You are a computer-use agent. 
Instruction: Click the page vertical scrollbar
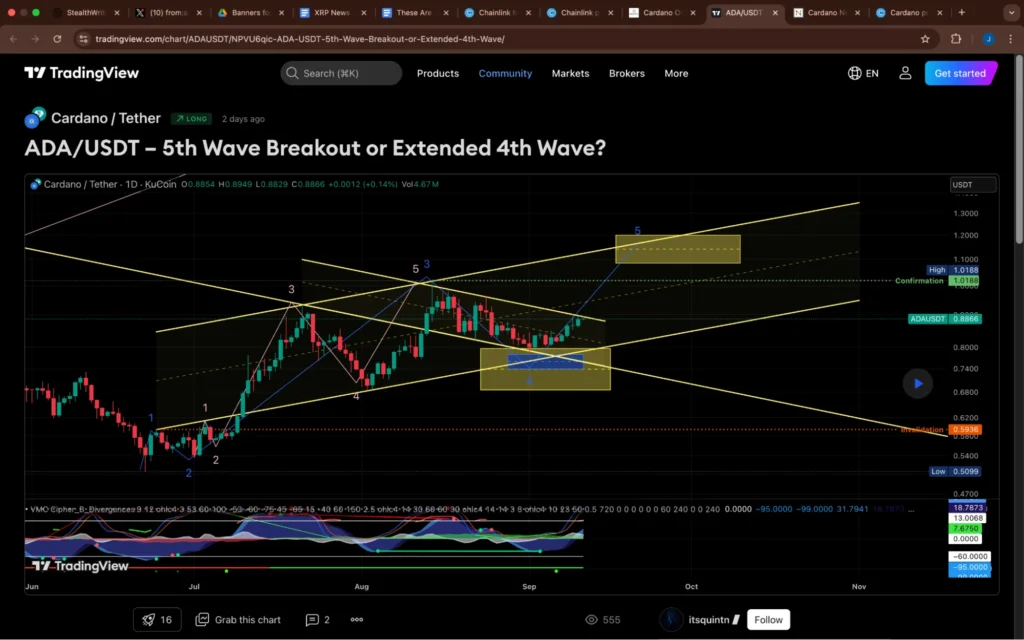pos(1019,150)
